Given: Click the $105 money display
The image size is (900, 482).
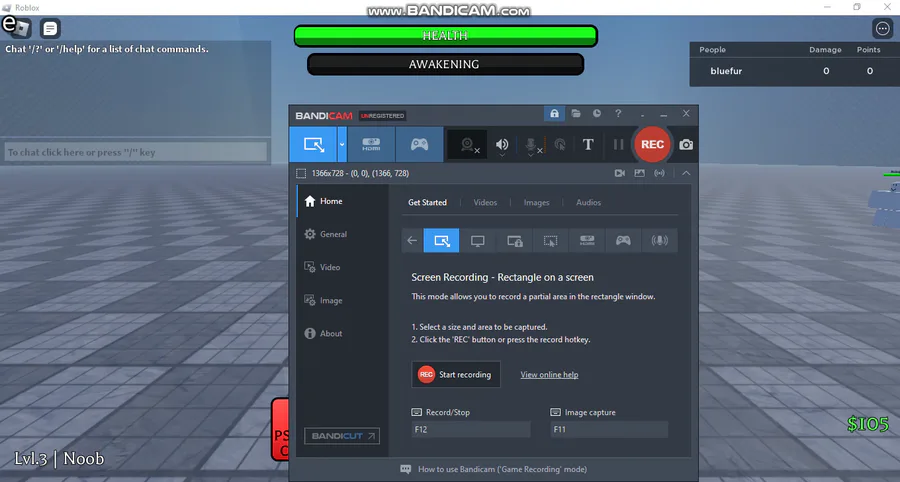Looking at the screenshot, I should tap(868, 424).
